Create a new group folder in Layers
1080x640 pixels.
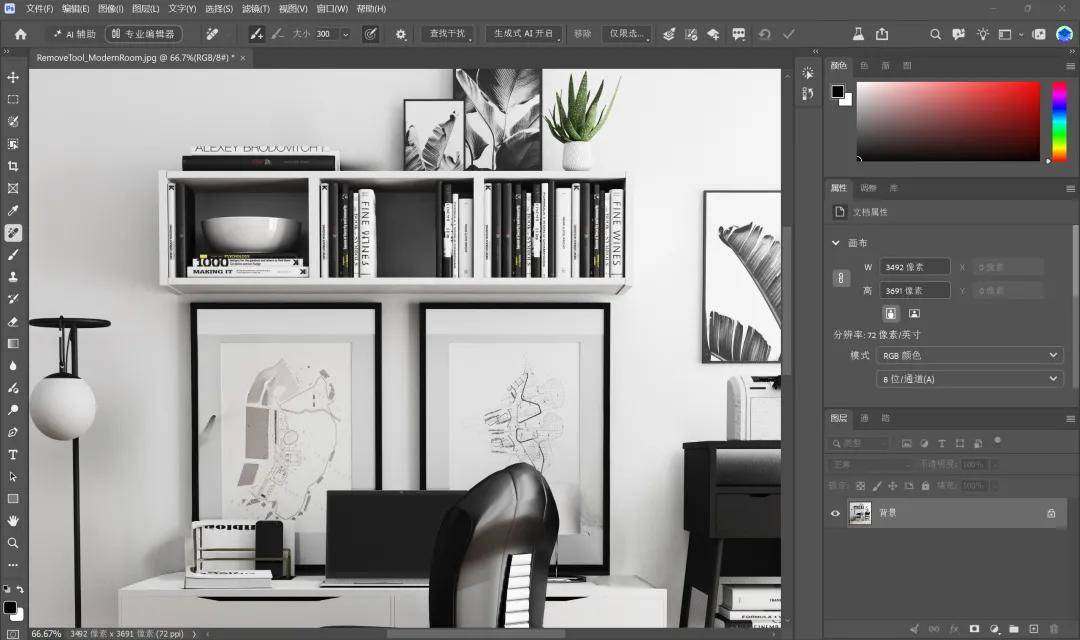[x=1014, y=628]
